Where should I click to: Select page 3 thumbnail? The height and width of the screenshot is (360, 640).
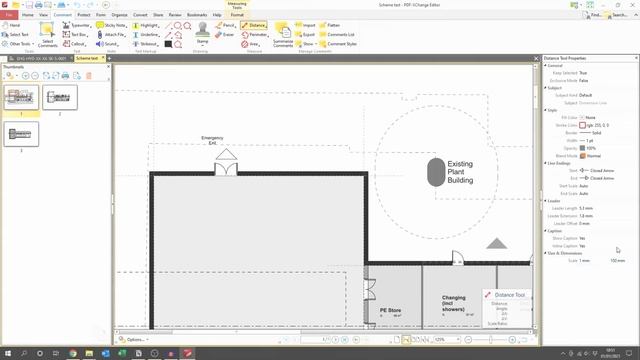point(21,134)
